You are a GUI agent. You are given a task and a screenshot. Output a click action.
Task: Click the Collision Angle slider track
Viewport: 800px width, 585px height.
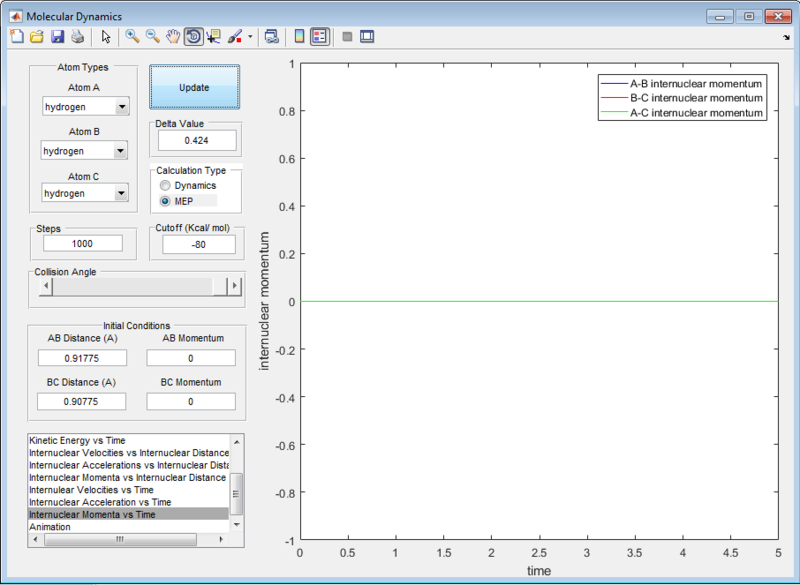click(132, 286)
